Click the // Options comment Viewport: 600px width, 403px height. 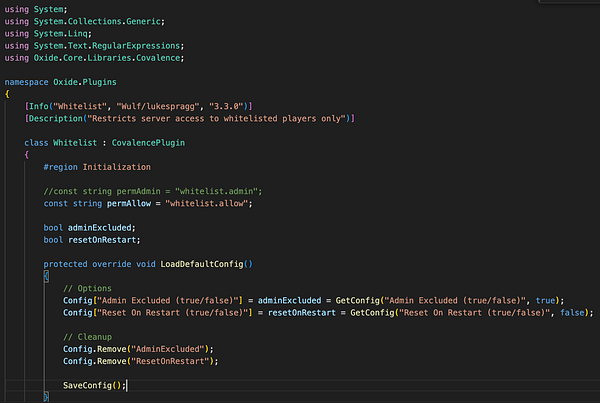pos(87,289)
